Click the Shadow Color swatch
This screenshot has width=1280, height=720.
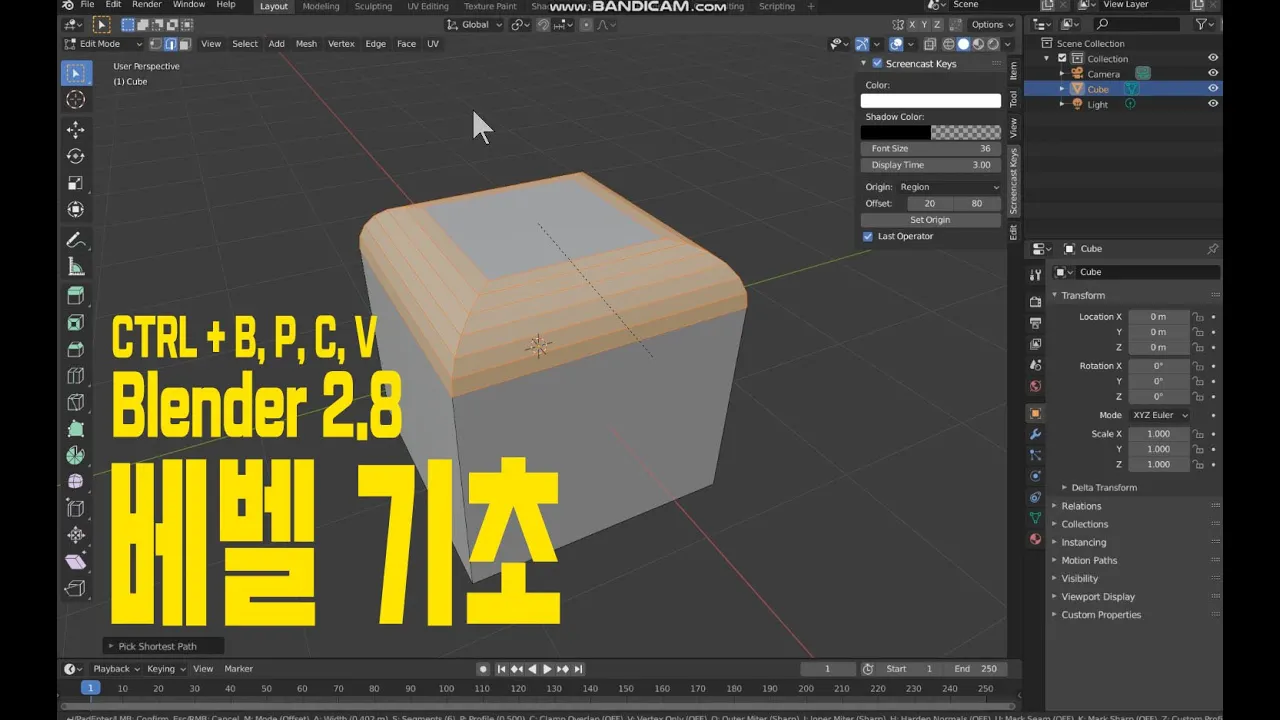click(x=931, y=132)
